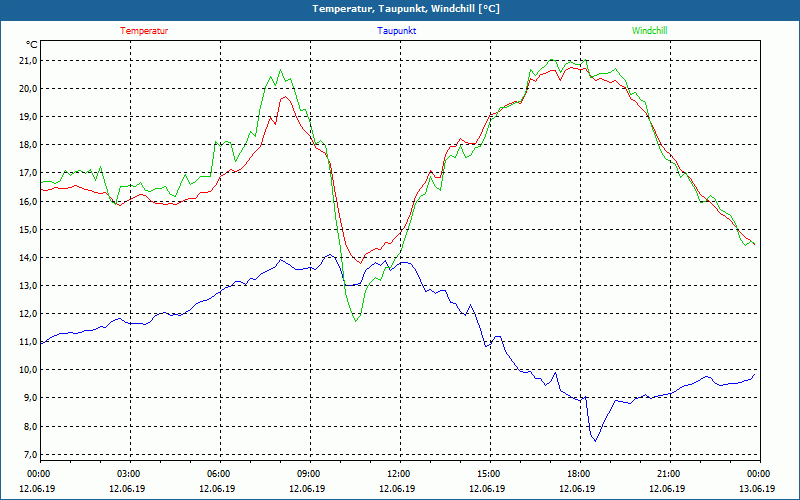Click the '19,0' y-axis value
Image resolution: width=800 pixels, height=500 pixels.
(29, 117)
